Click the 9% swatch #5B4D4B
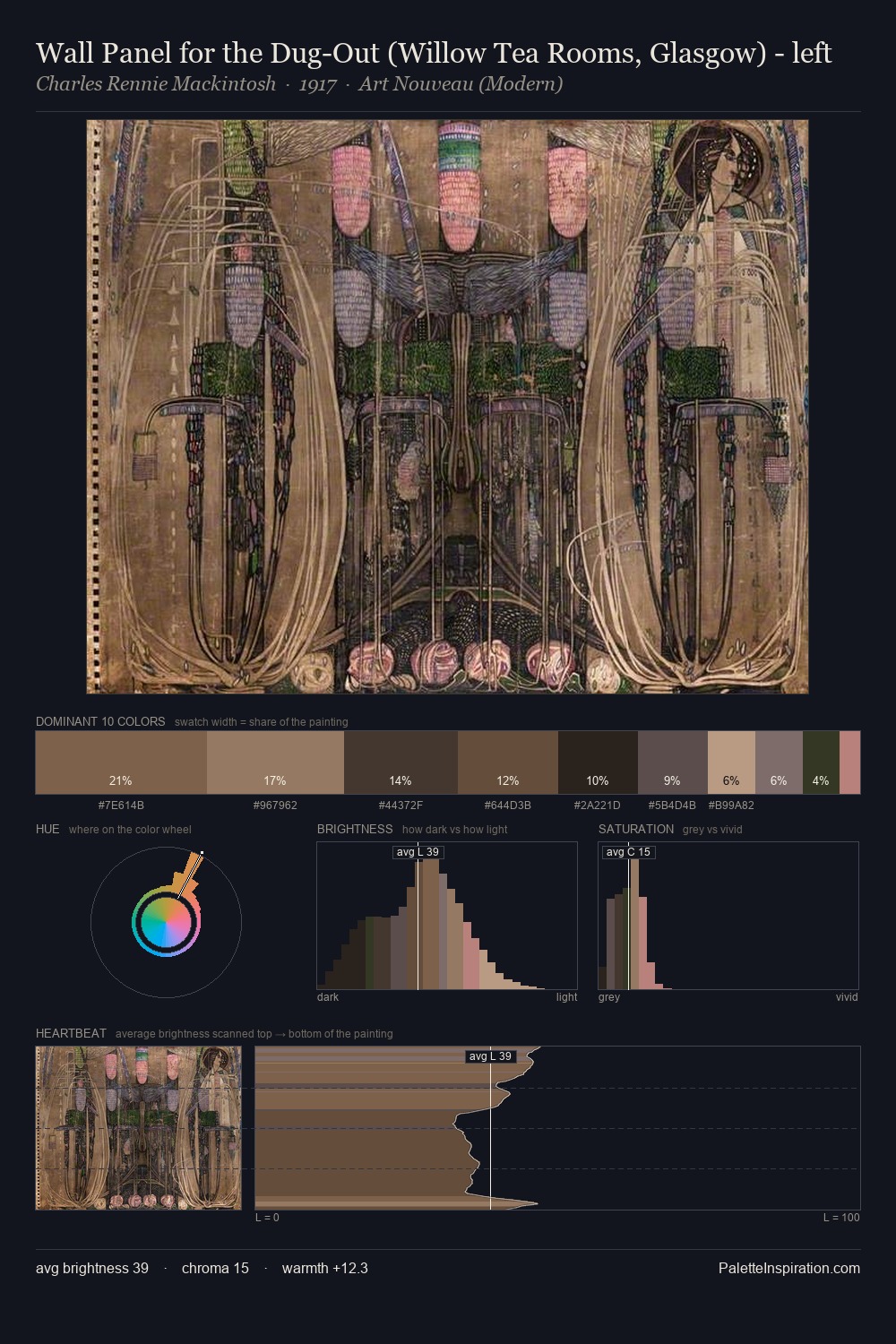Viewport: 896px width, 1344px height. 673,762
